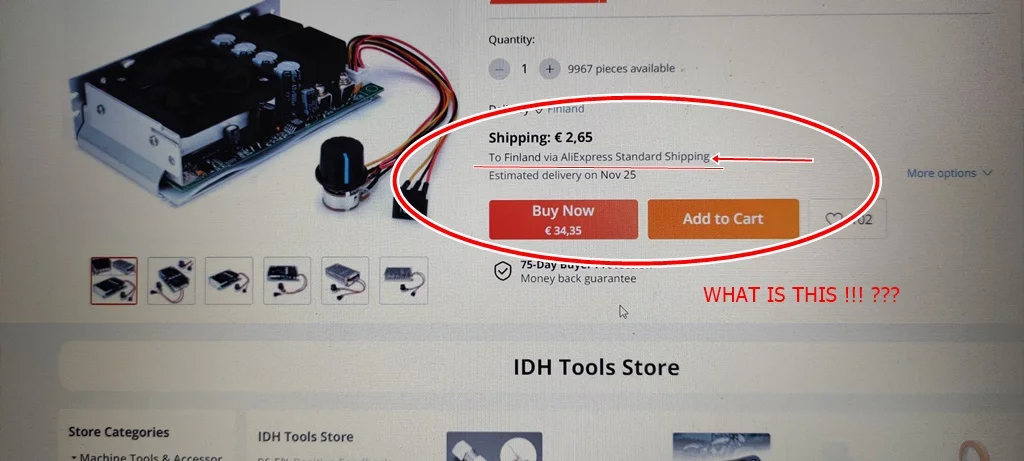The height and width of the screenshot is (461, 1024).
Task: Select the fifth product thumbnail
Action: (x=345, y=281)
